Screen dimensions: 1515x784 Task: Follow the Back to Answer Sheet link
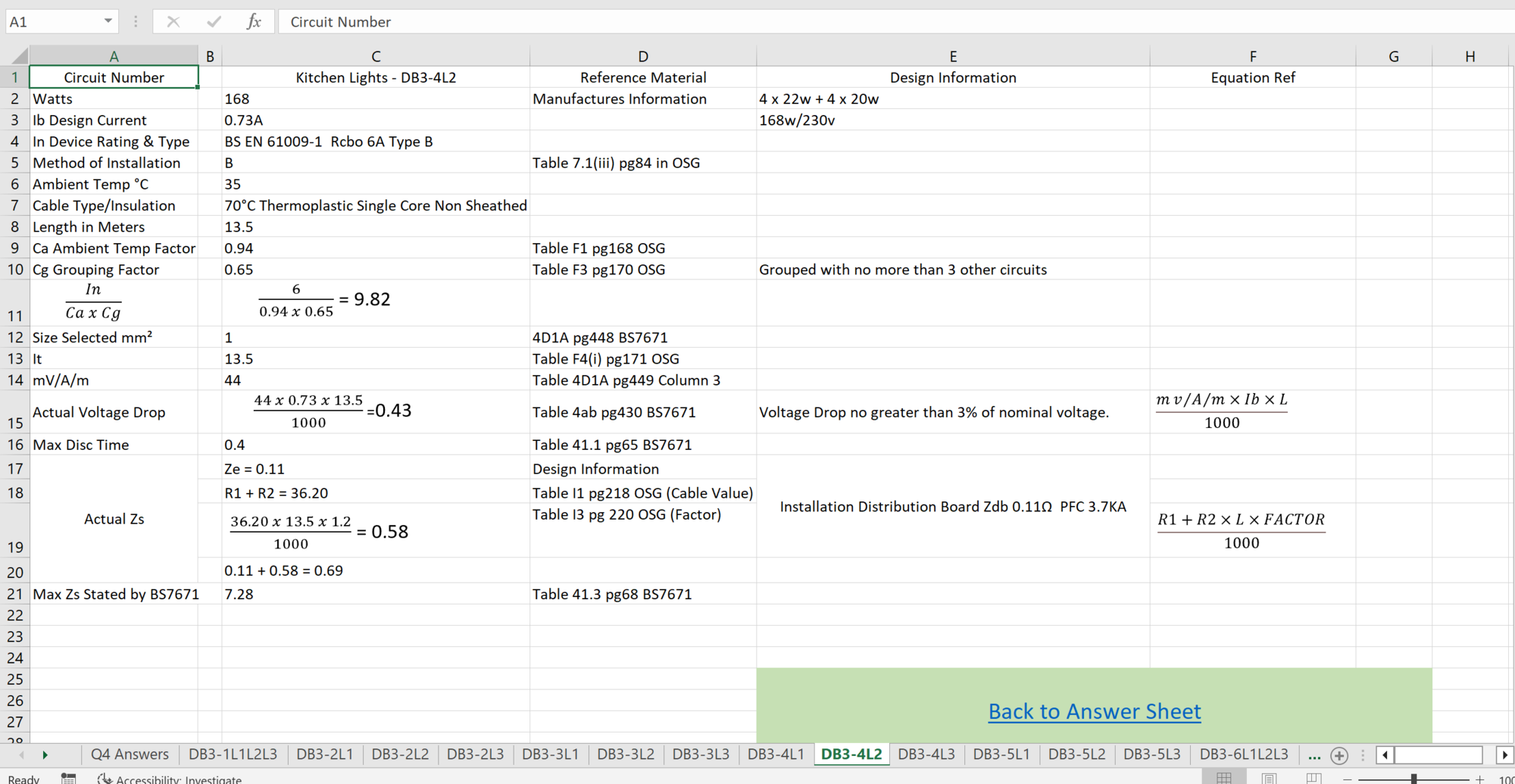point(1095,711)
